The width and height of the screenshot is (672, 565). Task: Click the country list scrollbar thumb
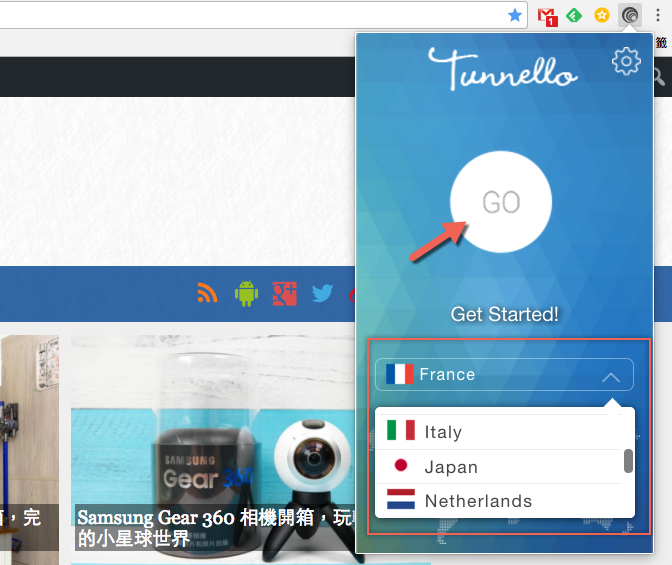(x=628, y=461)
